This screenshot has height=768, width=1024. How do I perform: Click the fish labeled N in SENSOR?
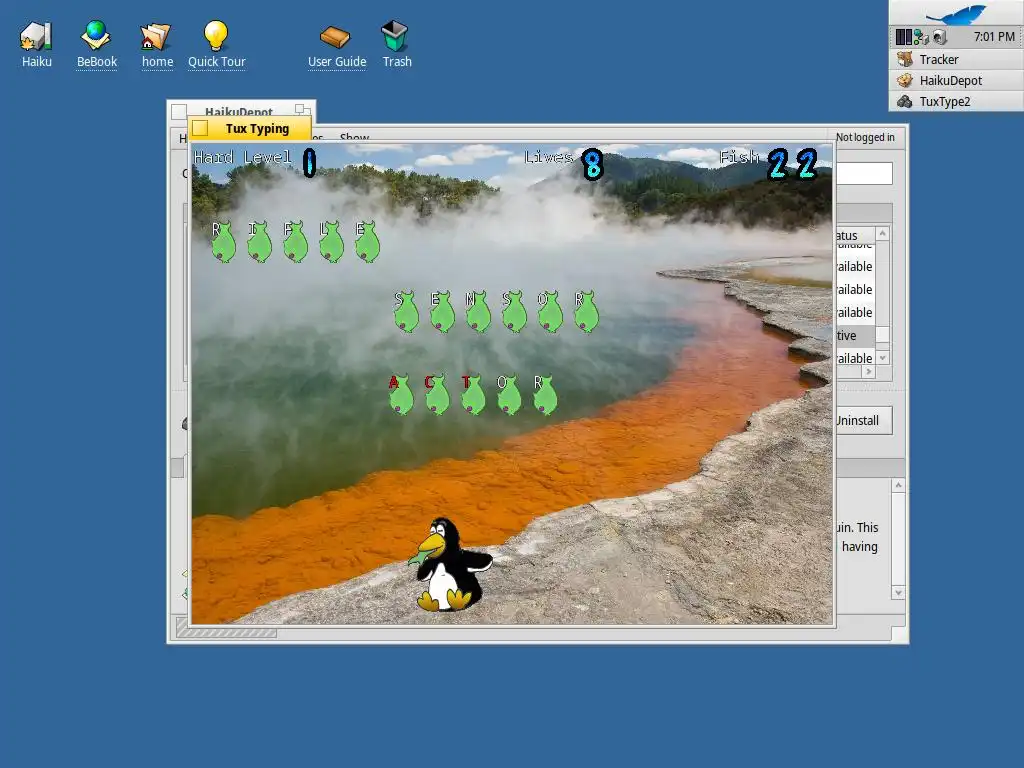coord(477,312)
